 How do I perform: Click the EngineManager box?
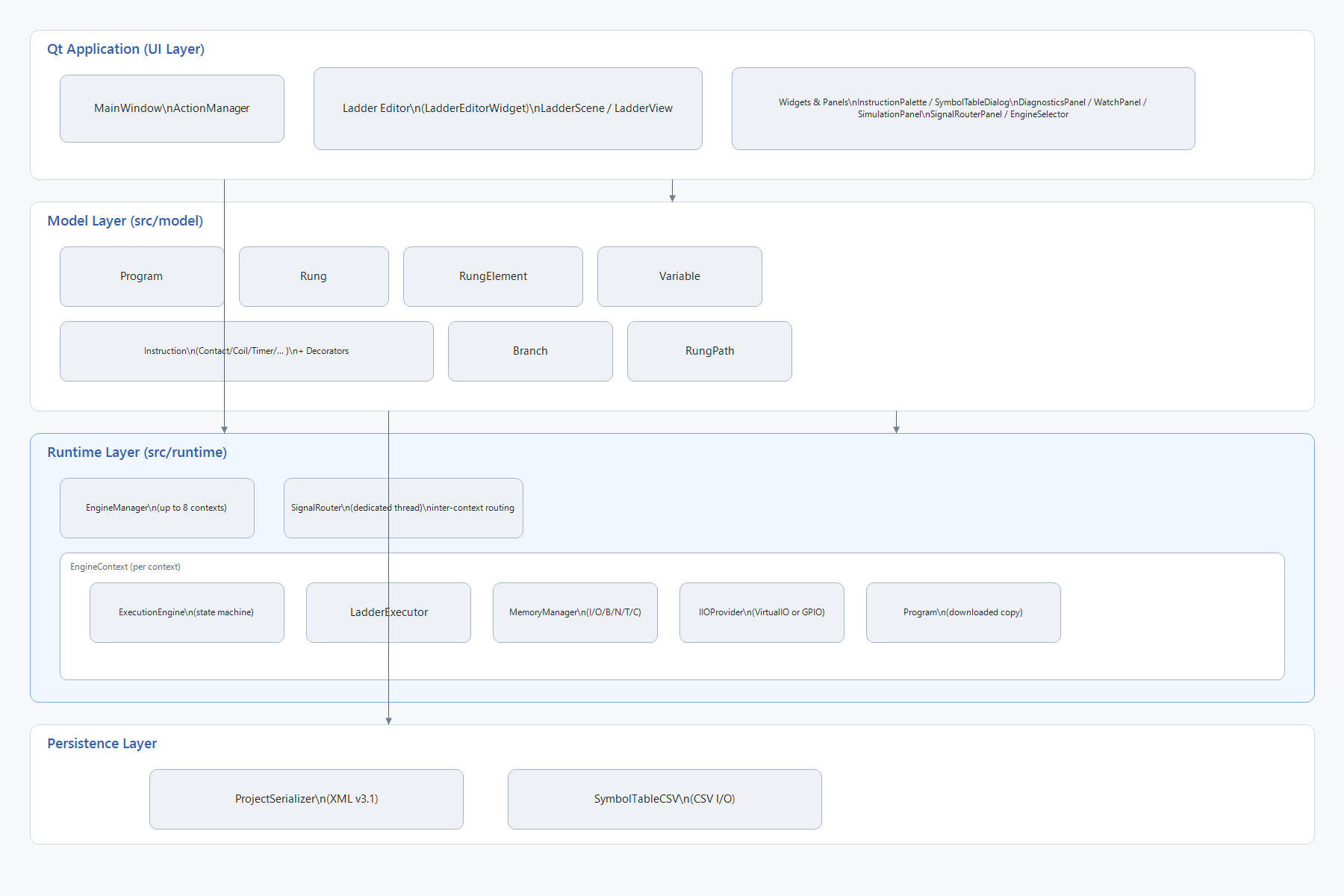157,508
